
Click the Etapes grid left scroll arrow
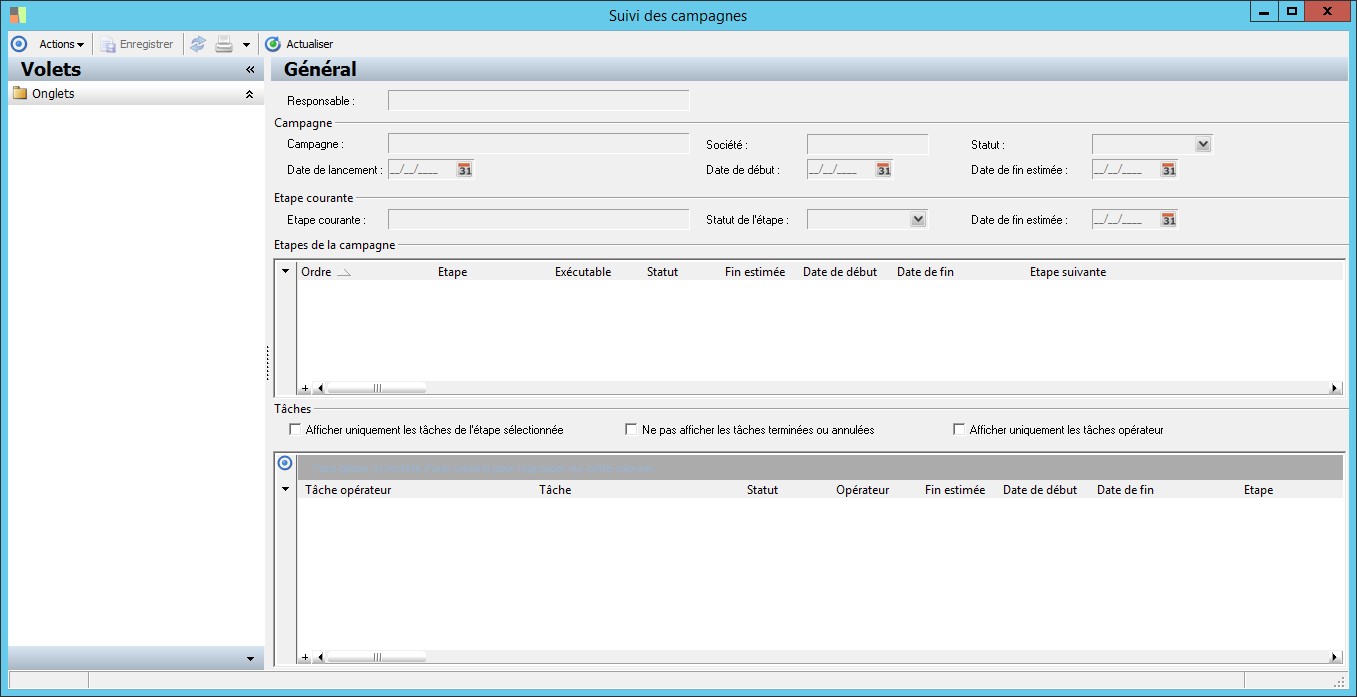click(x=320, y=388)
